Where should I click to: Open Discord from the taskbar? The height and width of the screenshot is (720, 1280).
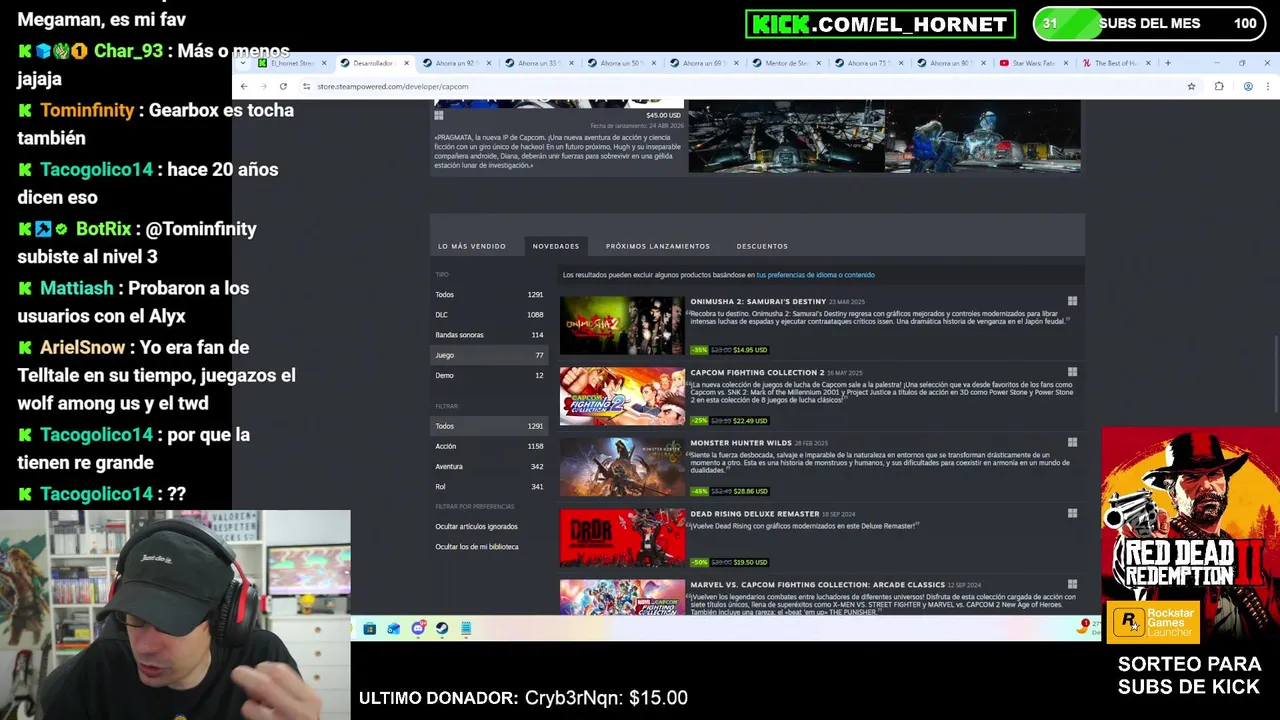click(418, 628)
